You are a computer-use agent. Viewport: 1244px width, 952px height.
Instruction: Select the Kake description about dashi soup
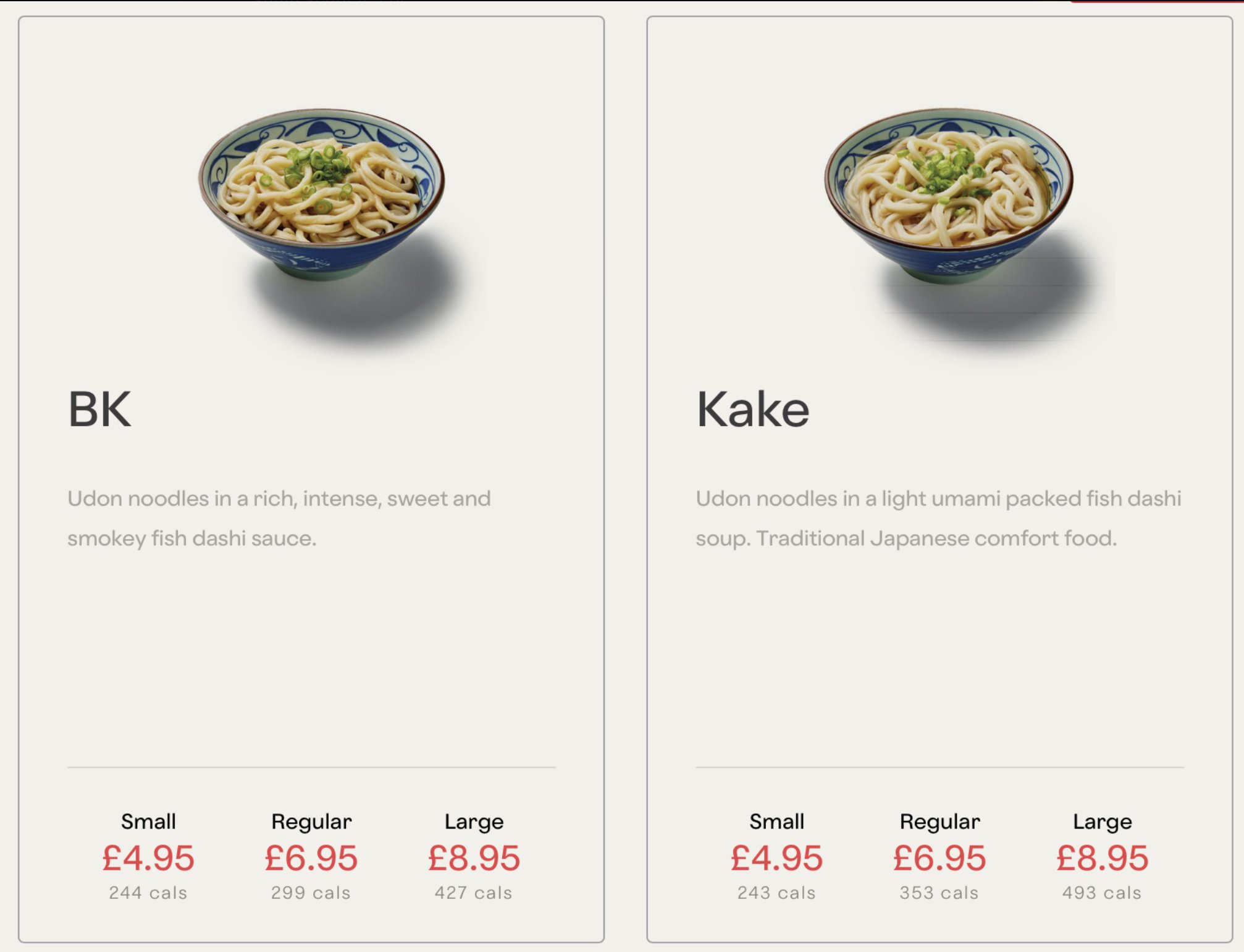(938, 518)
